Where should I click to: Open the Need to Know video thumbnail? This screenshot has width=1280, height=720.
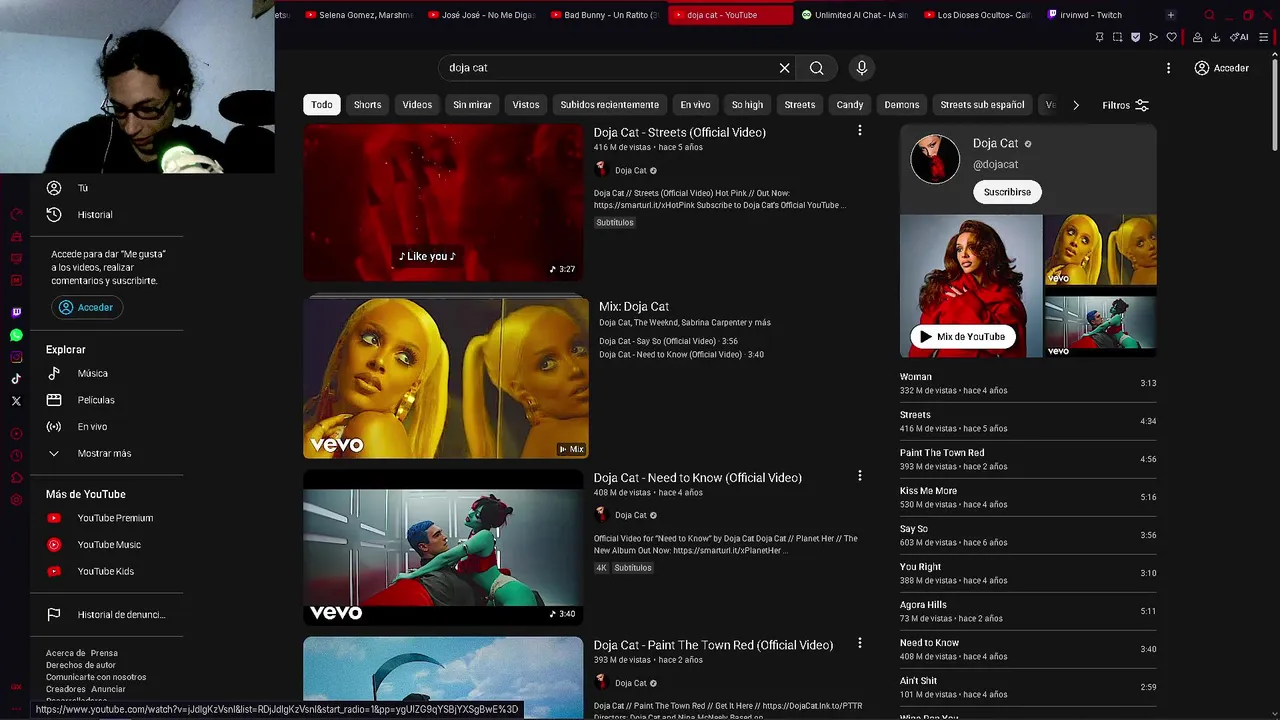[x=443, y=548]
